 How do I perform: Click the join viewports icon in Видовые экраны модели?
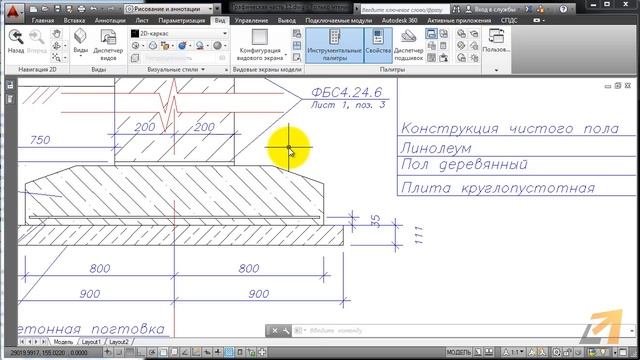(x=297, y=45)
